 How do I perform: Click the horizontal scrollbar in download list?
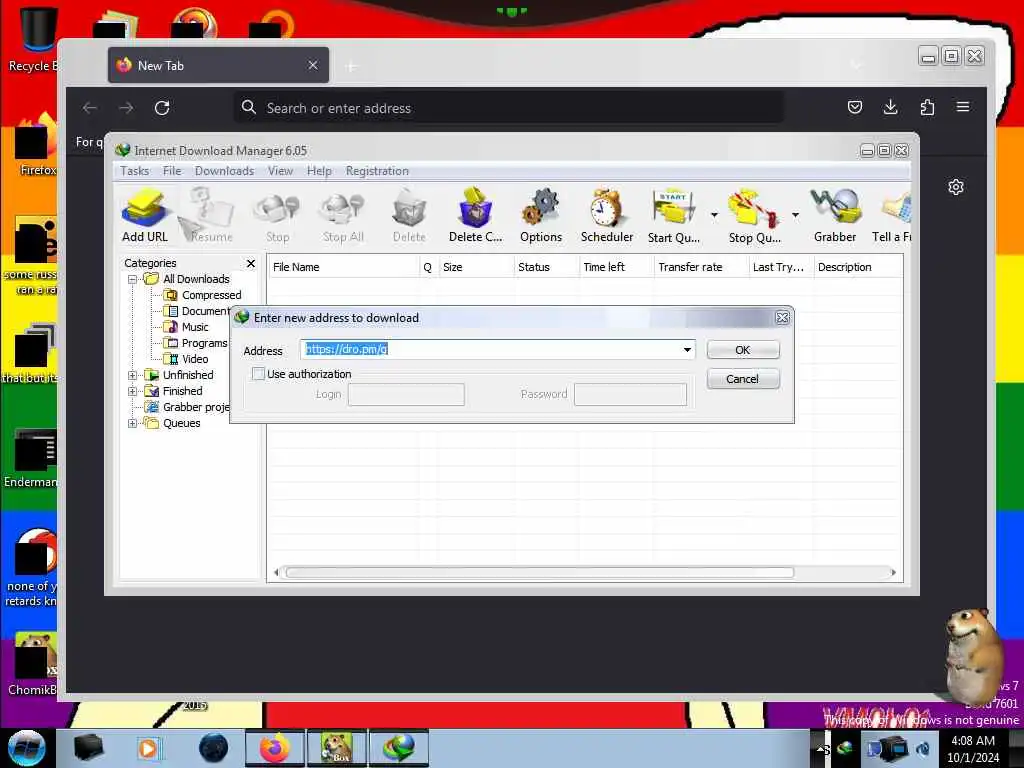(539, 573)
